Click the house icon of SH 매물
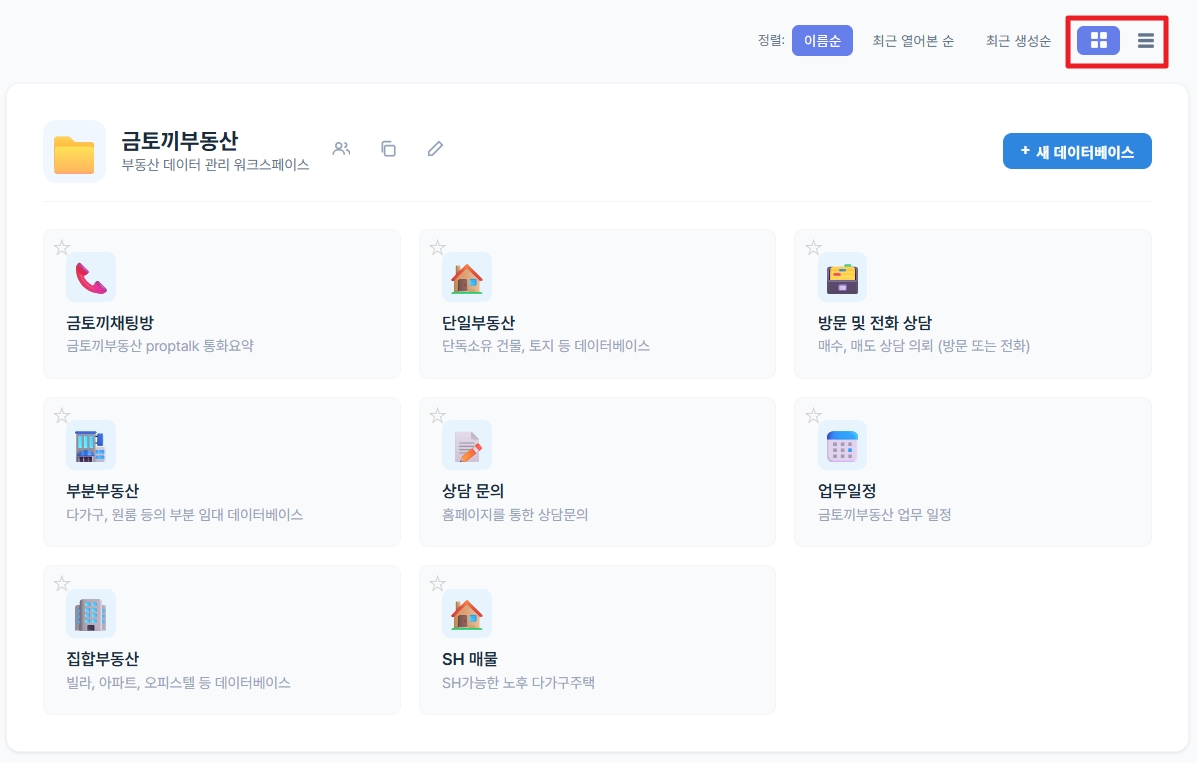Screen dimensions: 1197x763 click(466, 613)
